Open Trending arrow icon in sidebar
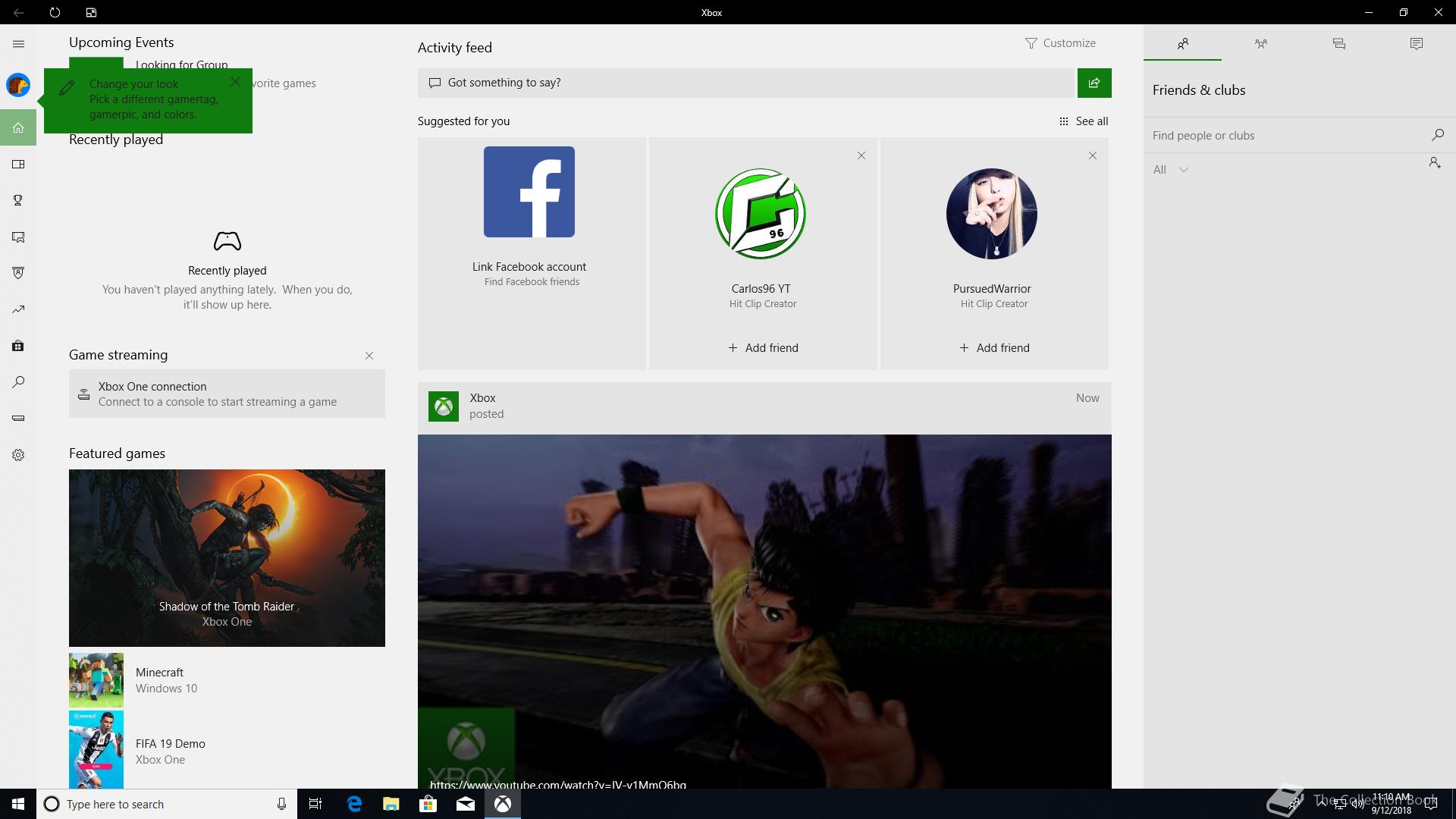This screenshot has width=1456, height=819. (18, 309)
